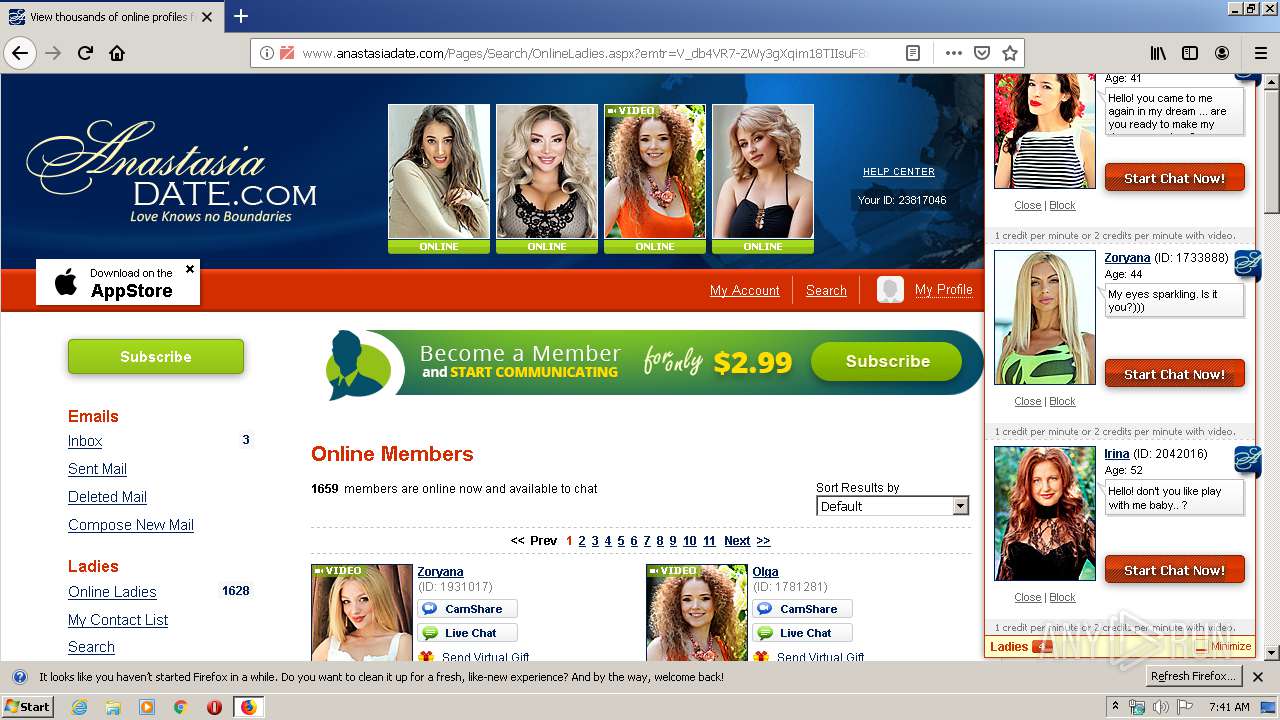Go back with the browser back arrow
1280x720 pixels.
[x=20, y=53]
